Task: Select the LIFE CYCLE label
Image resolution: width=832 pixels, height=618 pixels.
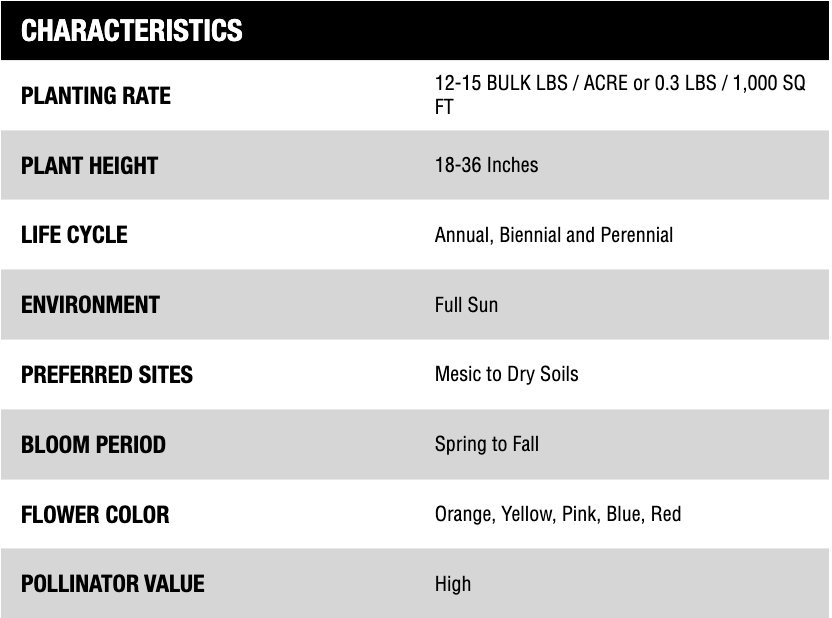Action: 74,235
